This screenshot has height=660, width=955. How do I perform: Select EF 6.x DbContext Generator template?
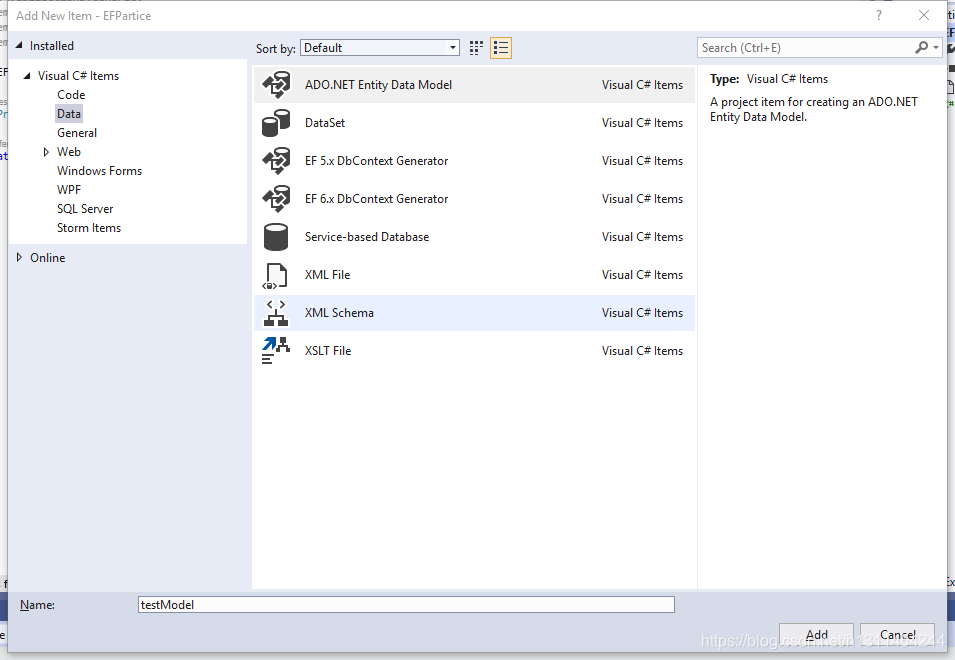coord(474,199)
